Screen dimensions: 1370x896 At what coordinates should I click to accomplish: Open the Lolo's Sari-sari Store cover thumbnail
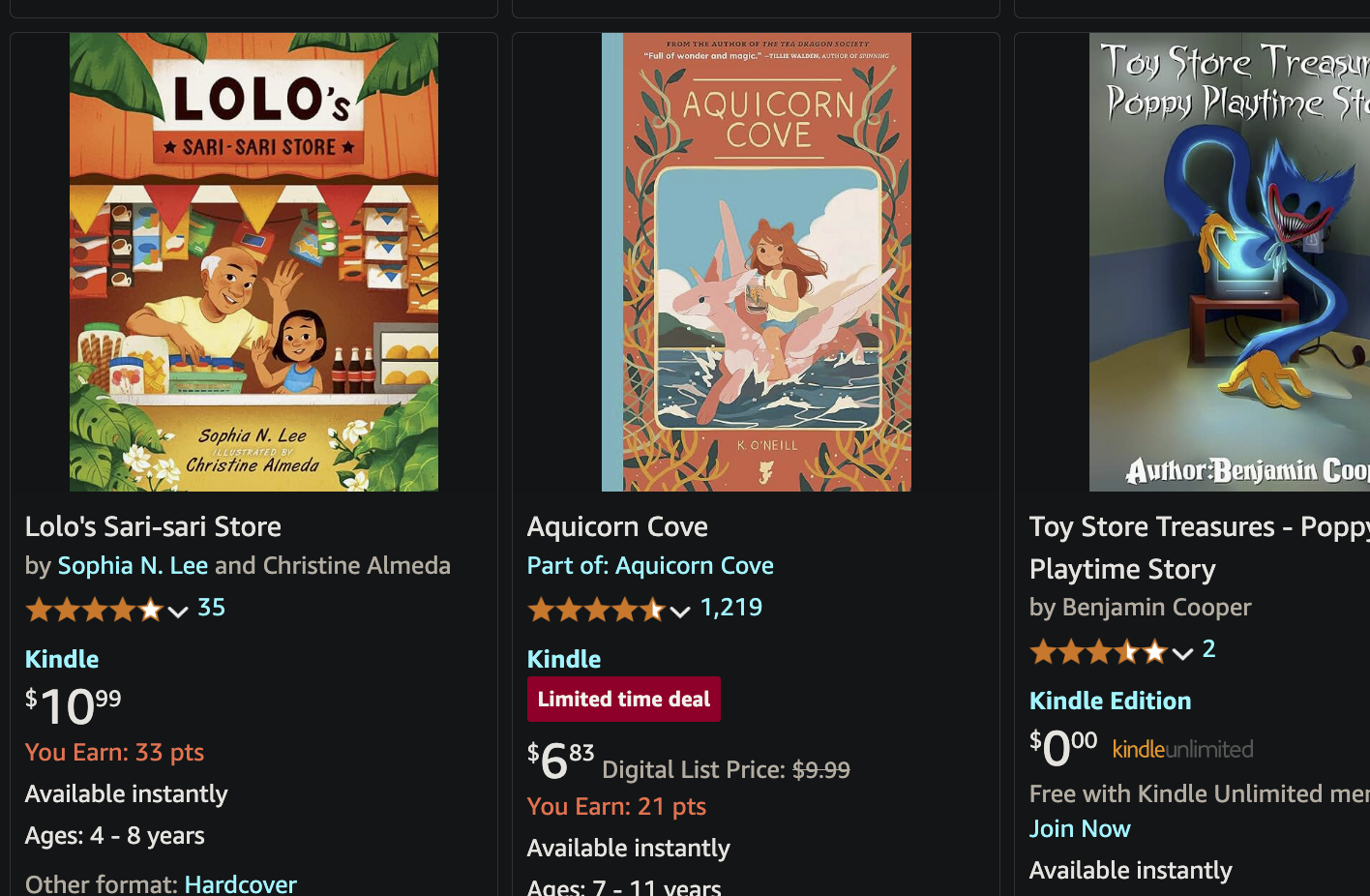253,261
